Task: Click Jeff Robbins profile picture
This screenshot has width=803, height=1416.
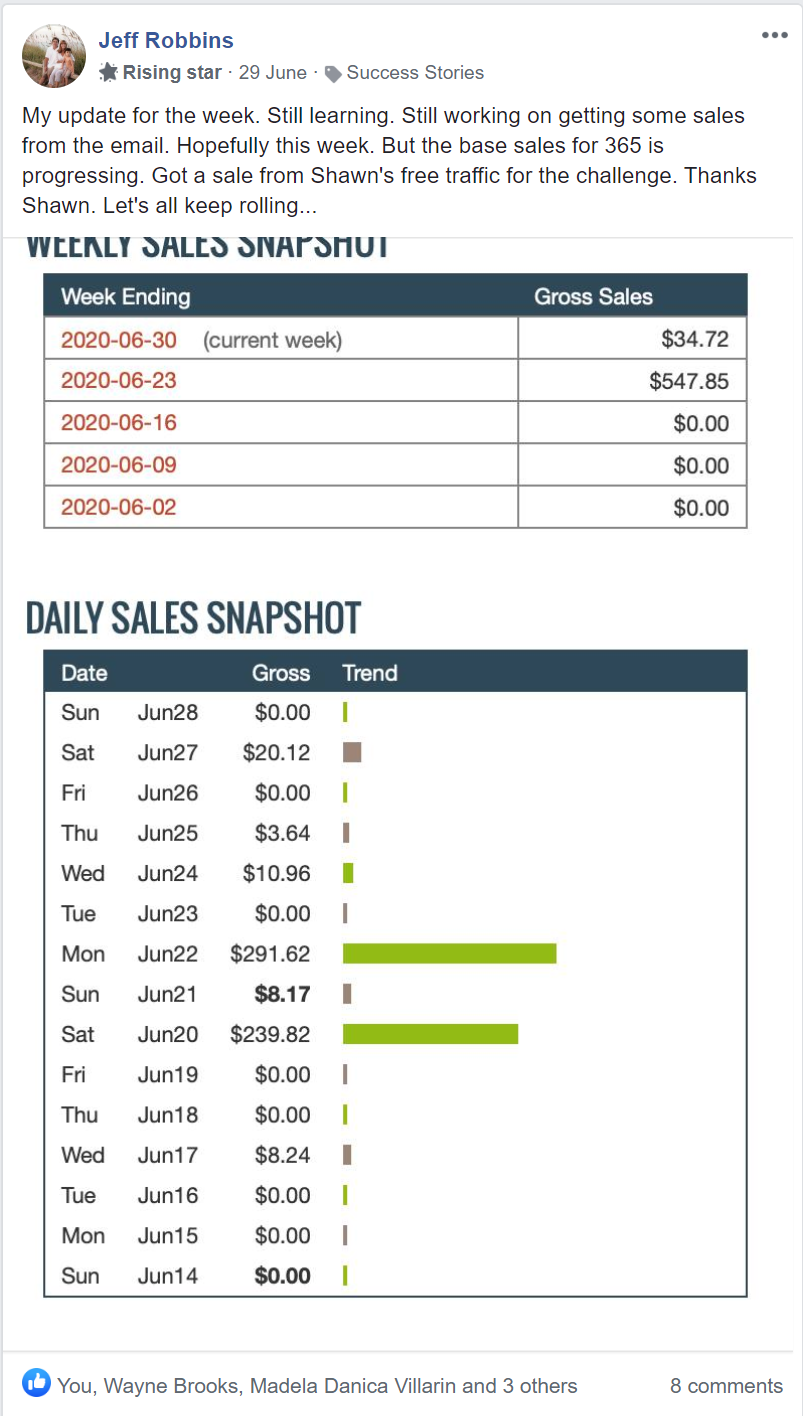Action: click(54, 56)
